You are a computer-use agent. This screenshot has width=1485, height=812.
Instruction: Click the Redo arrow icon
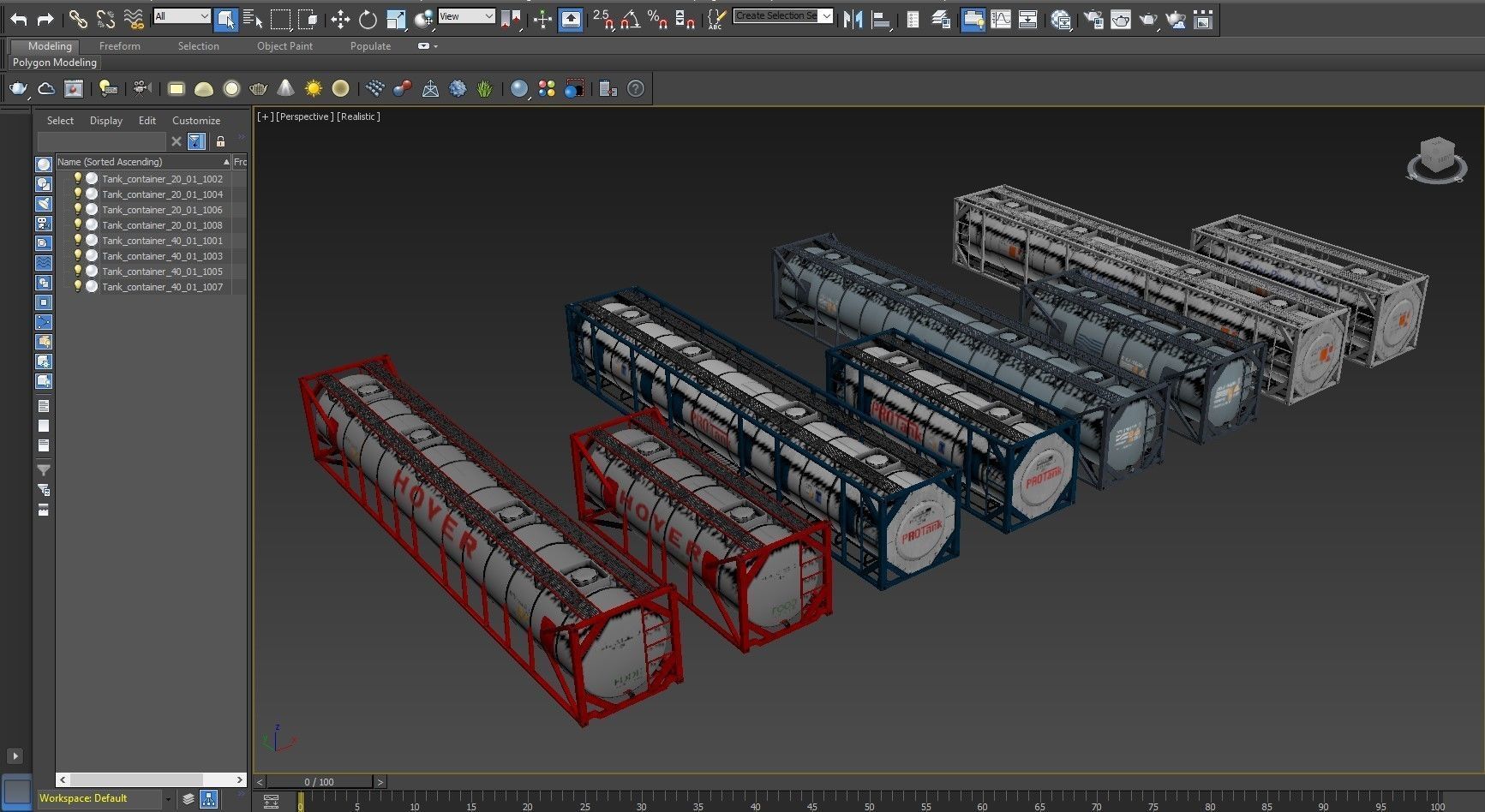tap(45, 19)
